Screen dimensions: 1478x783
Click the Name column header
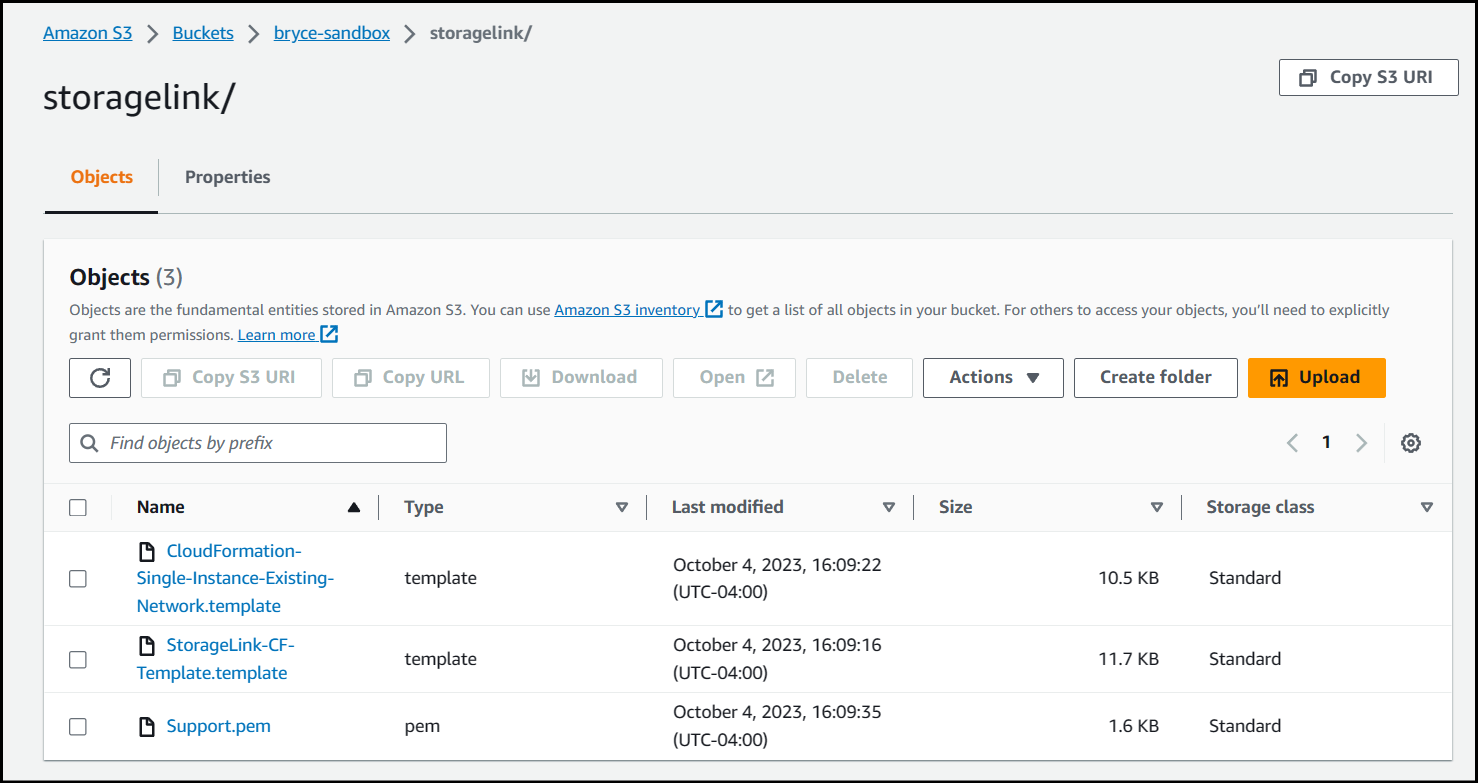coord(161,508)
